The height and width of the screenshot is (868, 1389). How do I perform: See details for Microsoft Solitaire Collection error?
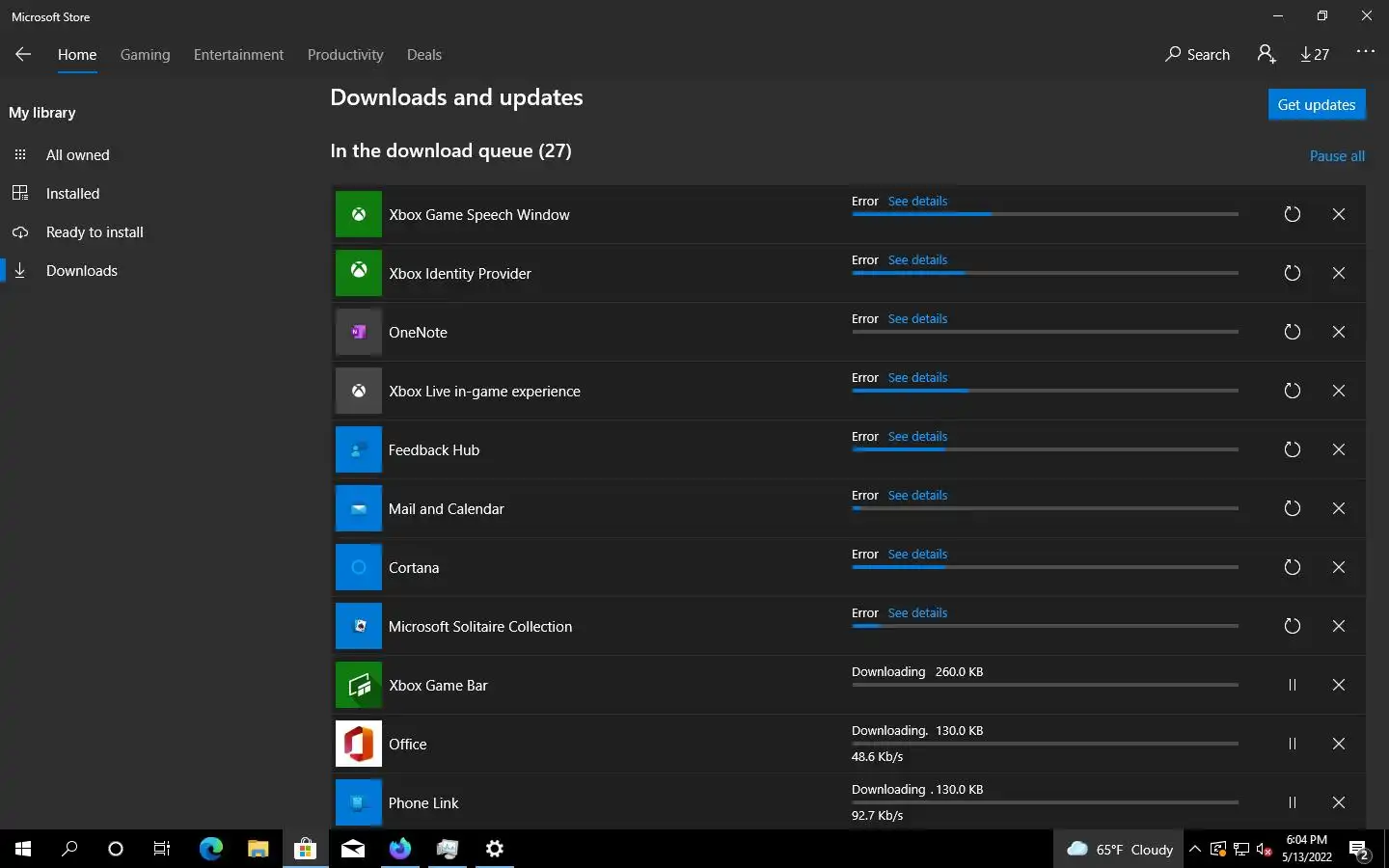point(917,613)
